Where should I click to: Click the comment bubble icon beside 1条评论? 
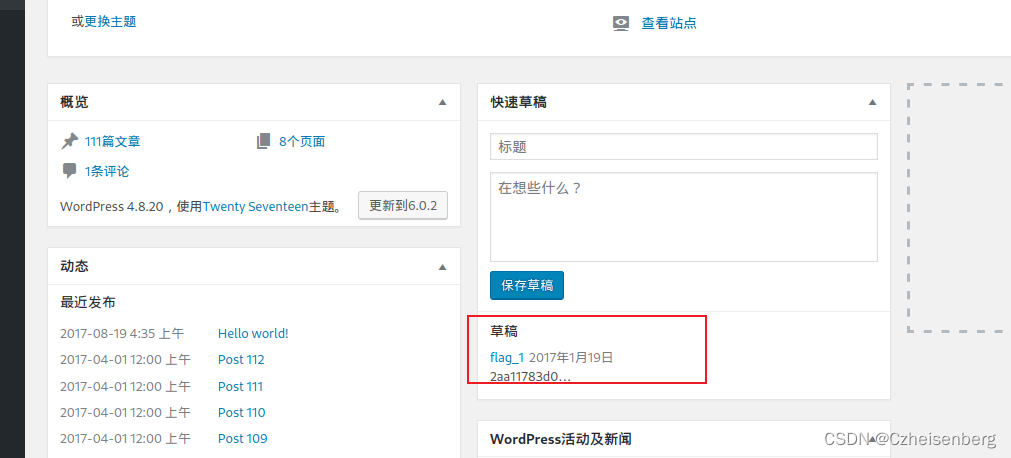click(x=70, y=171)
